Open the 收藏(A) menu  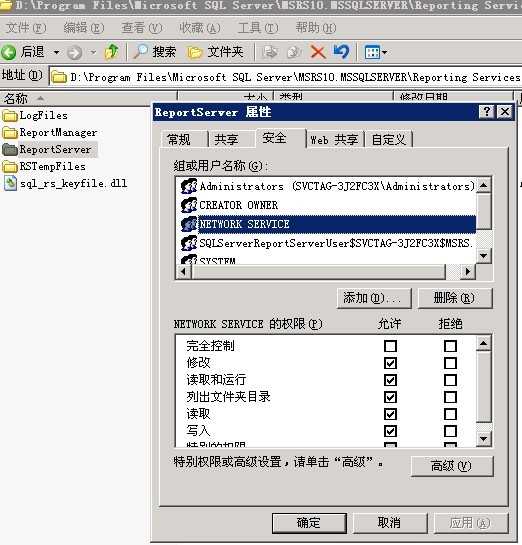coord(200,28)
